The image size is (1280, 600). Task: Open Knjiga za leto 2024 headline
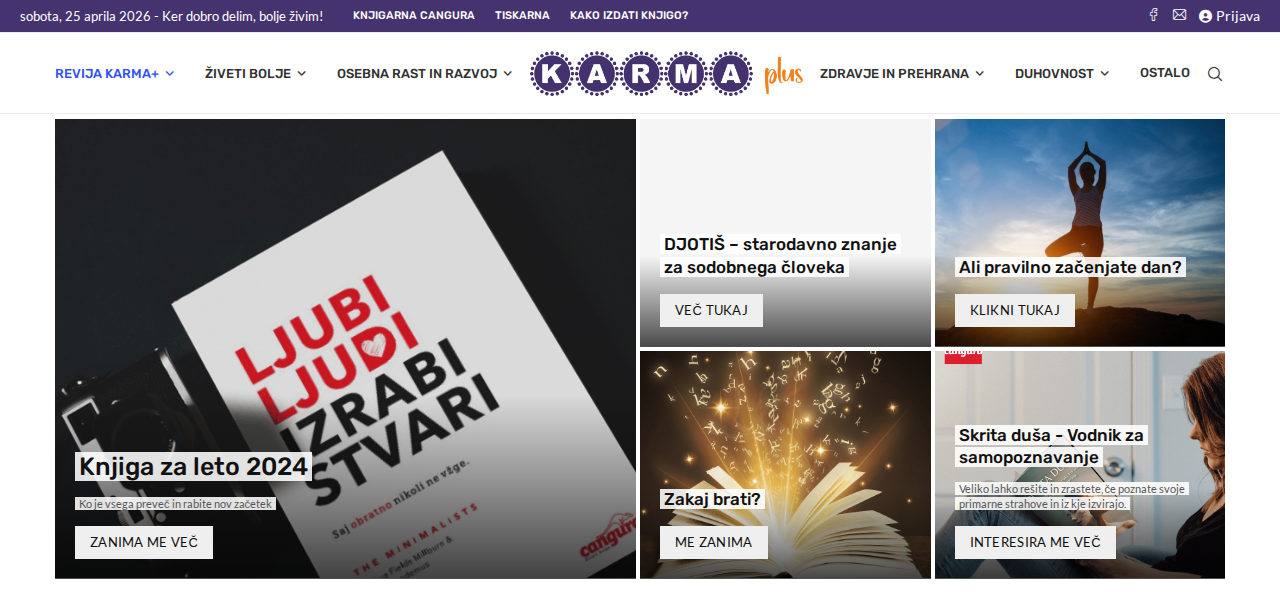point(193,466)
